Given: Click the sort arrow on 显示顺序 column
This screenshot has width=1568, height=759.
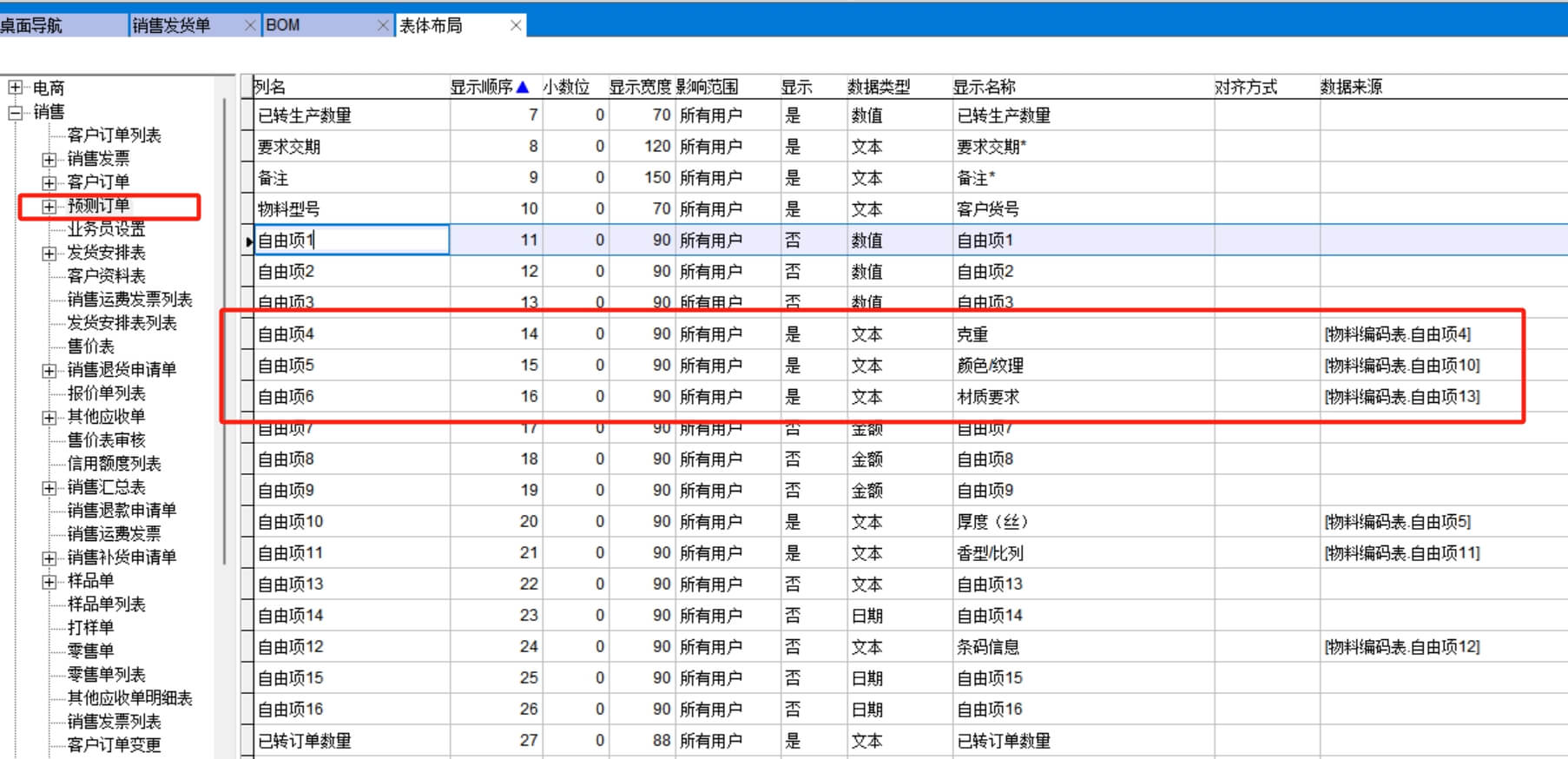Looking at the screenshot, I should [x=523, y=87].
